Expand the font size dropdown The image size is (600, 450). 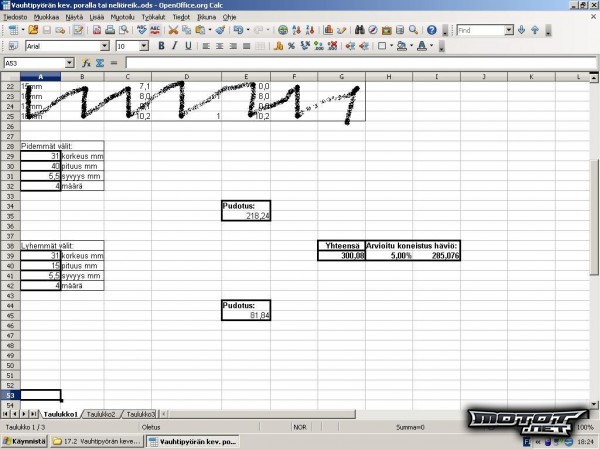click(144, 46)
